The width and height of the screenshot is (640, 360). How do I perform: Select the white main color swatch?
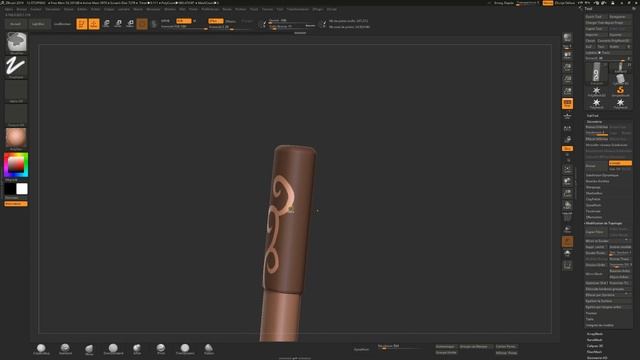coord(22,189)
